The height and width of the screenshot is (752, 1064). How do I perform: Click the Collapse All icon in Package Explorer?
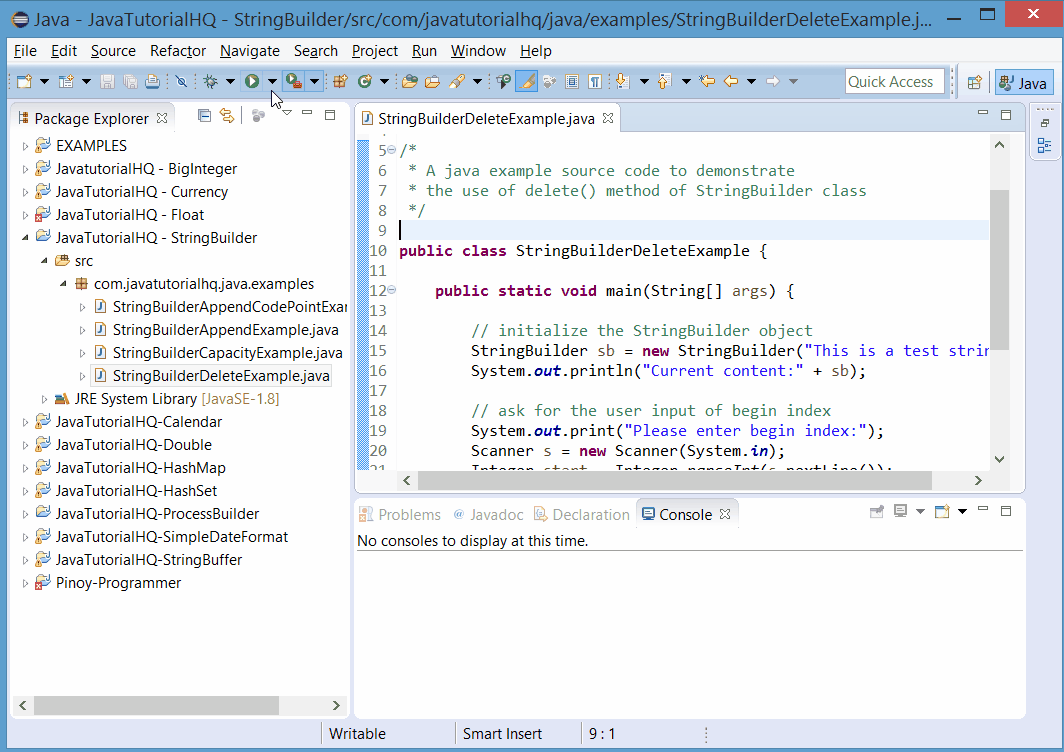click(204, 115)
